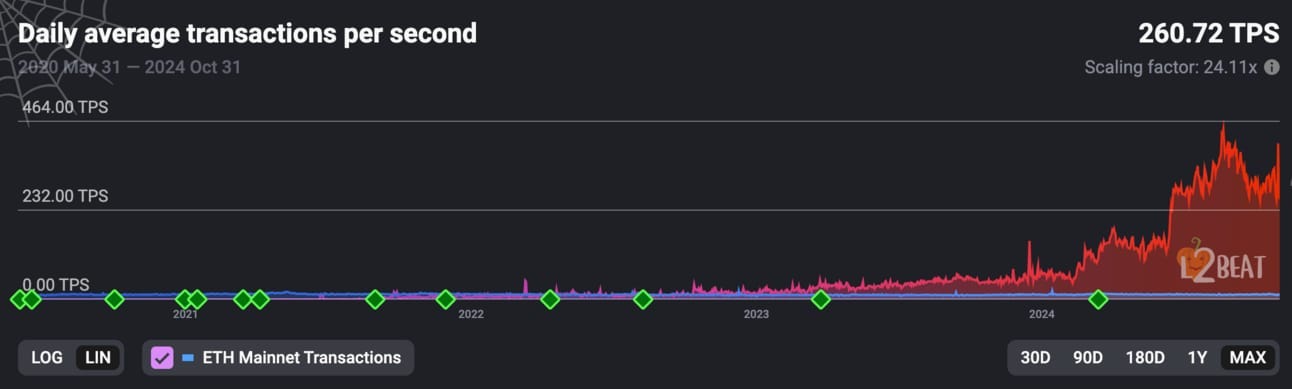This screenshot has width=1292, height=389.
Task: Click the '2020 May 31 — 2024 Oct 31' date range
Action: coord(130,68)
